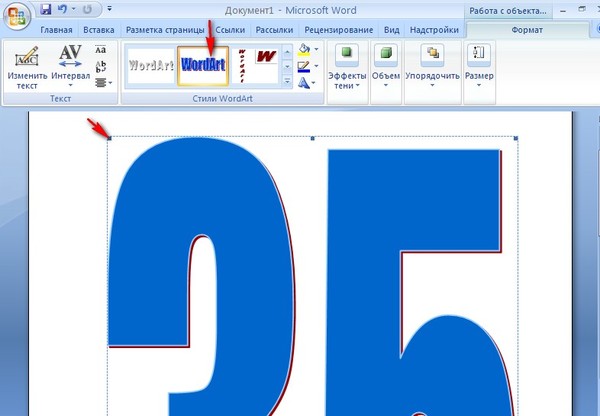
Task: Click the top-left WordArt resize handle
Action: [109, 138]
